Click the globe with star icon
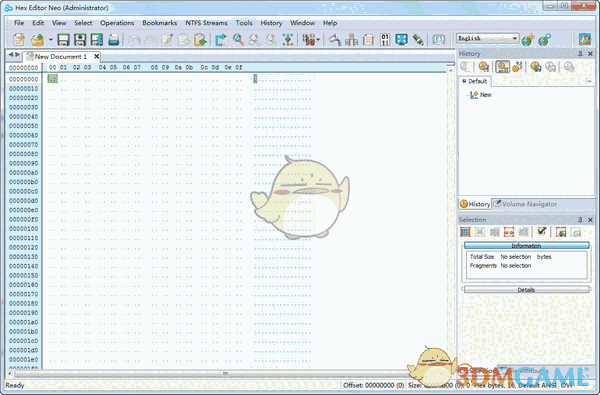This screenshot has width=600, height=395. (528, 39)
